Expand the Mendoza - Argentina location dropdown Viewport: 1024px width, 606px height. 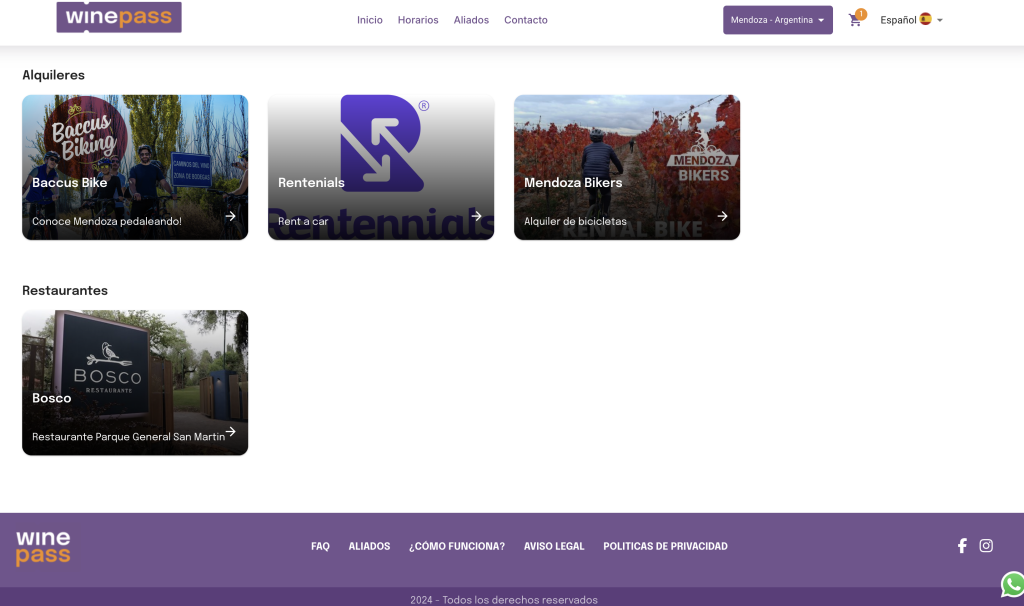[777, 20]
